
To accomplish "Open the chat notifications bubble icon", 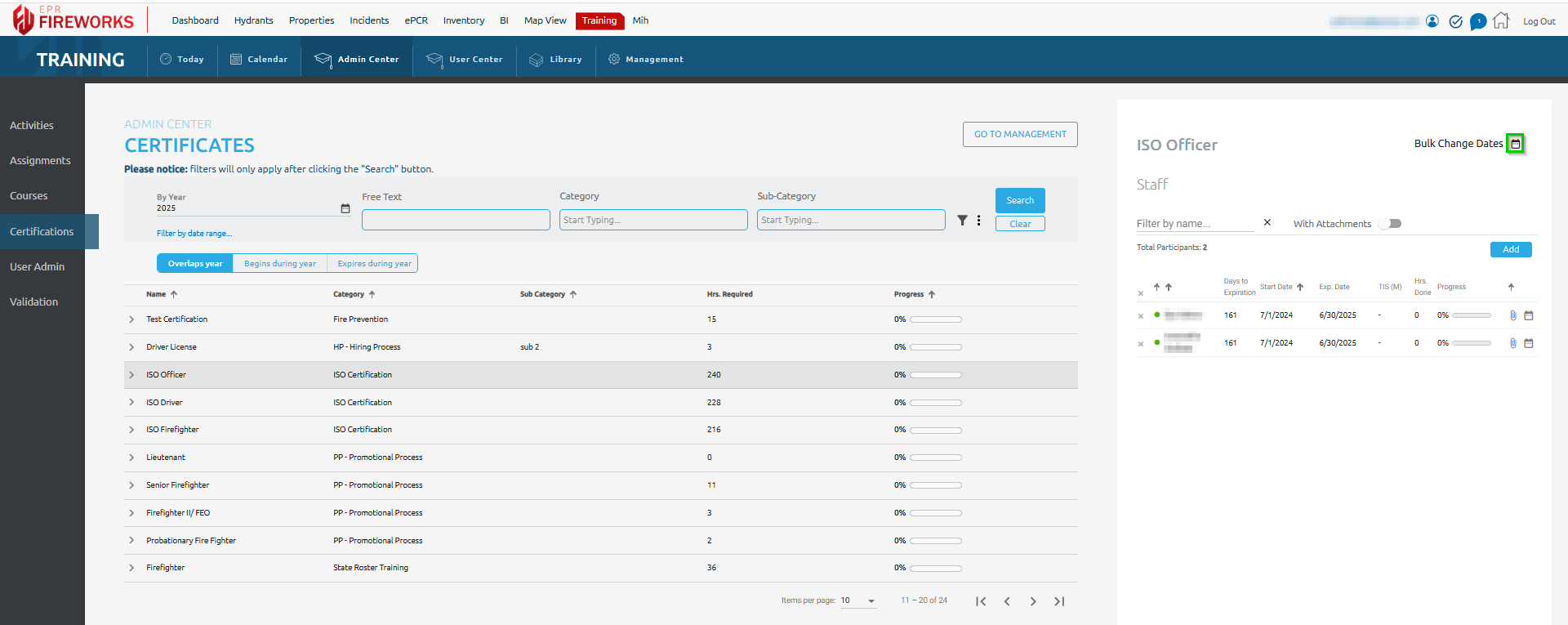I will [x=1478, y=21].
